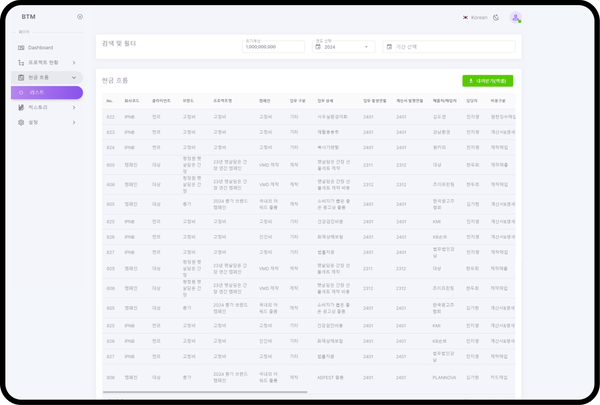
Task: Expand the 설정 submenu chevron
Action: click(74, 122)
